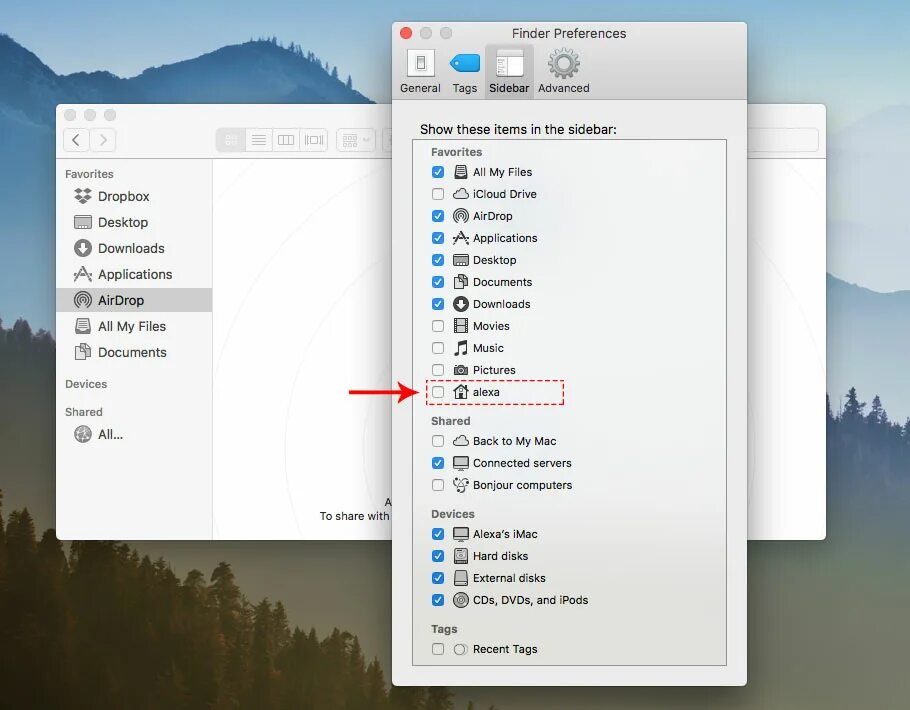The image size is (910, 710).
Task: Open Documents in Finder window sidebar
Action: 134,352
